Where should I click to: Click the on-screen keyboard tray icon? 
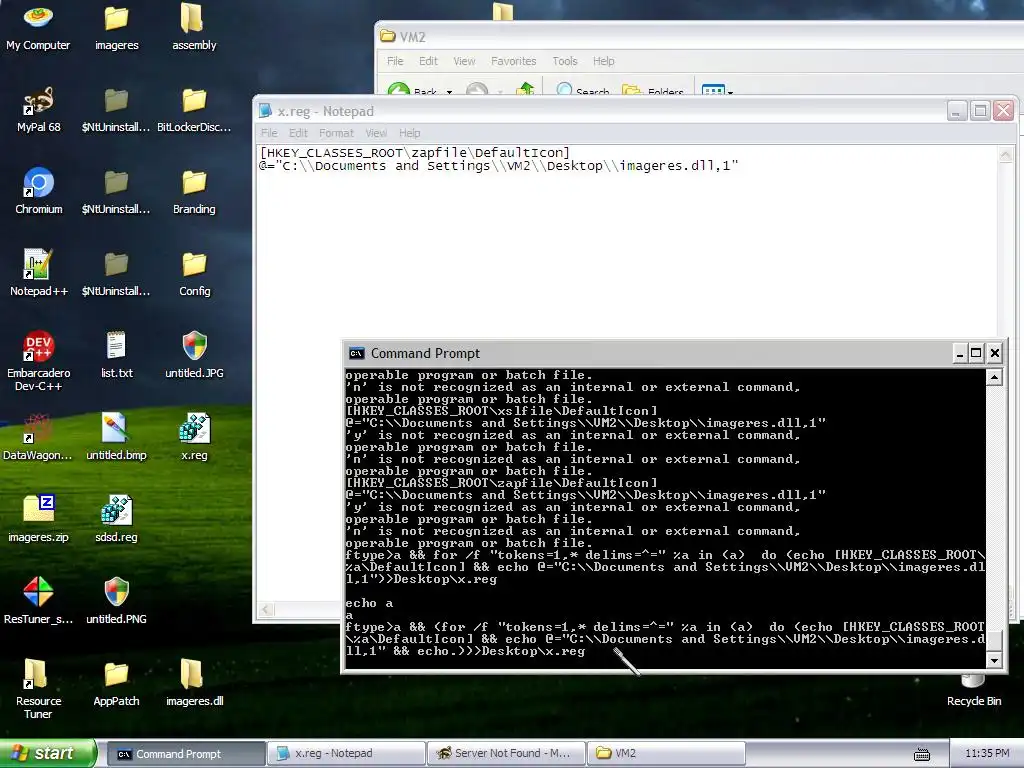(921, 754)
